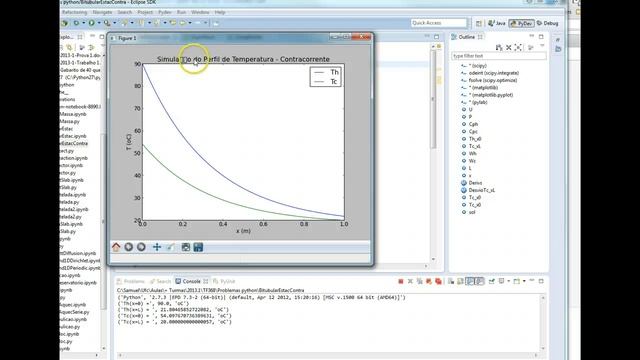
Task: Click the console vertical scrollbar
Action: (x=543, y=322)
